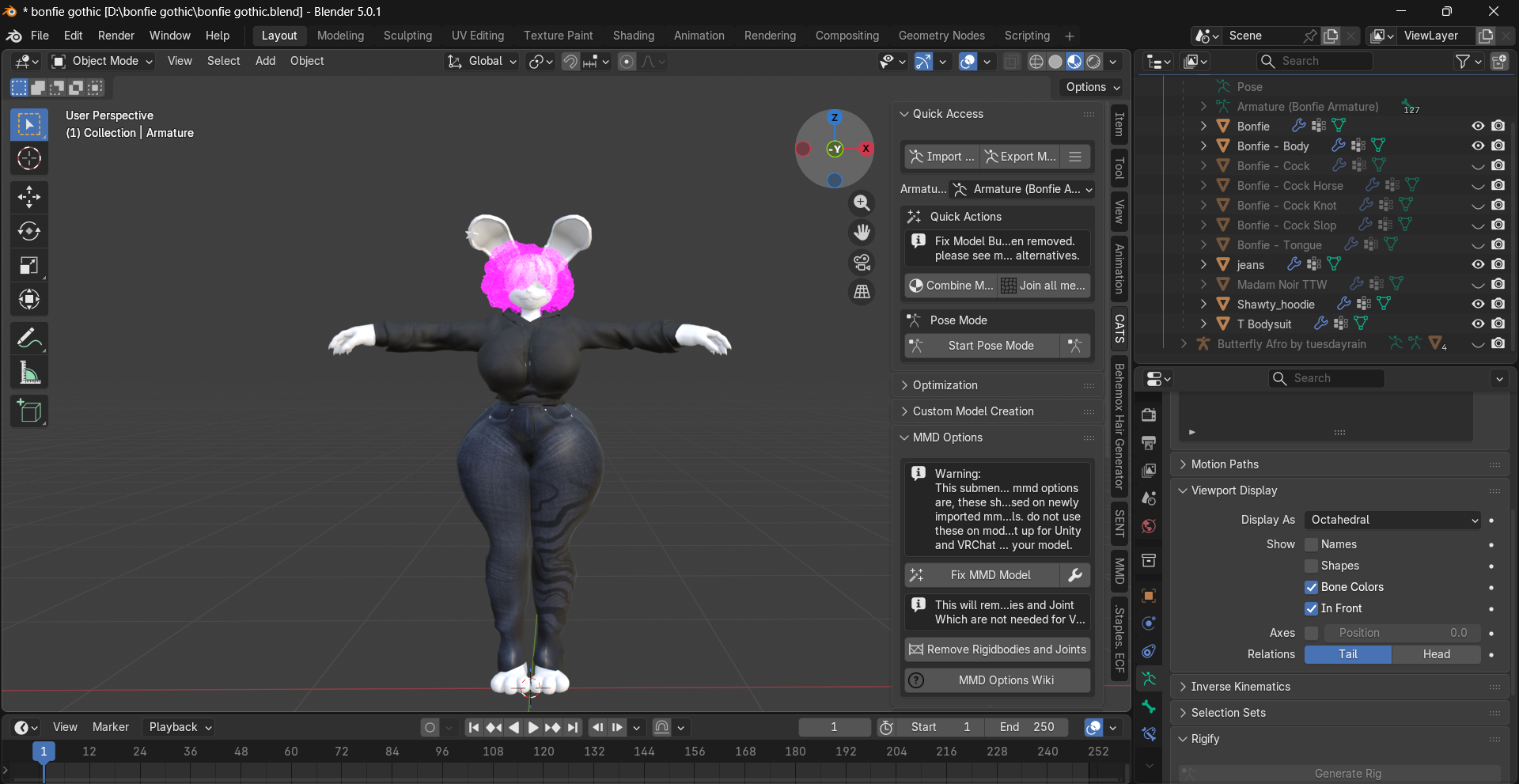Screen dimensions: 1519x784
Task: Click the MMD Fix settings wrench icon
Action: [1075, 575]
